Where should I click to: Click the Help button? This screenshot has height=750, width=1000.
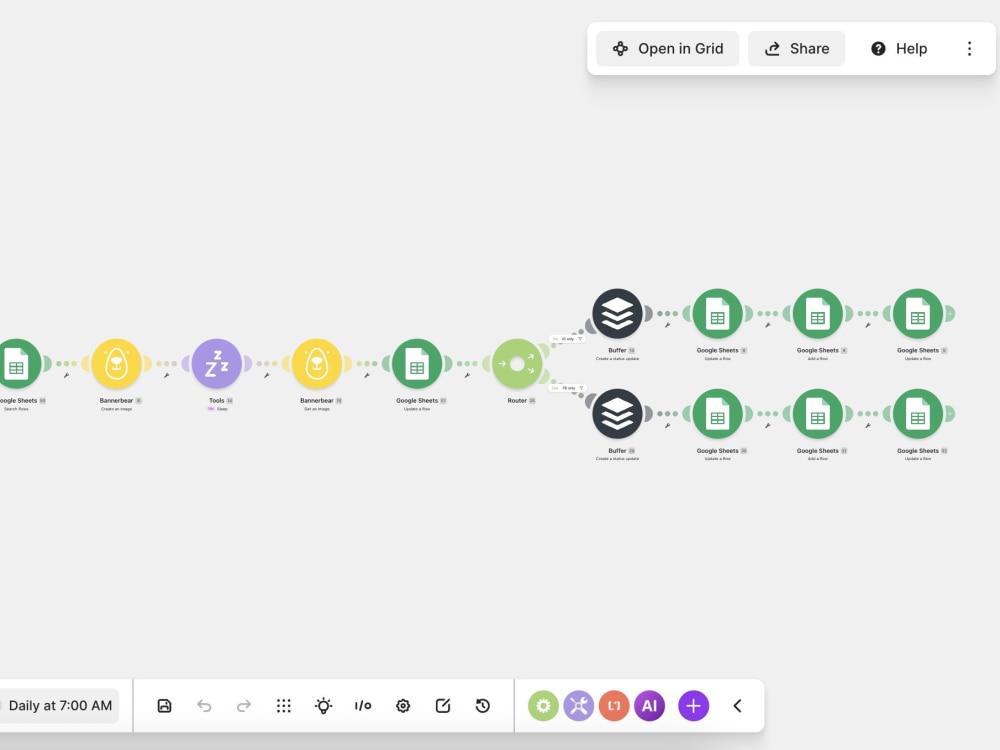[x=899, y=48]
